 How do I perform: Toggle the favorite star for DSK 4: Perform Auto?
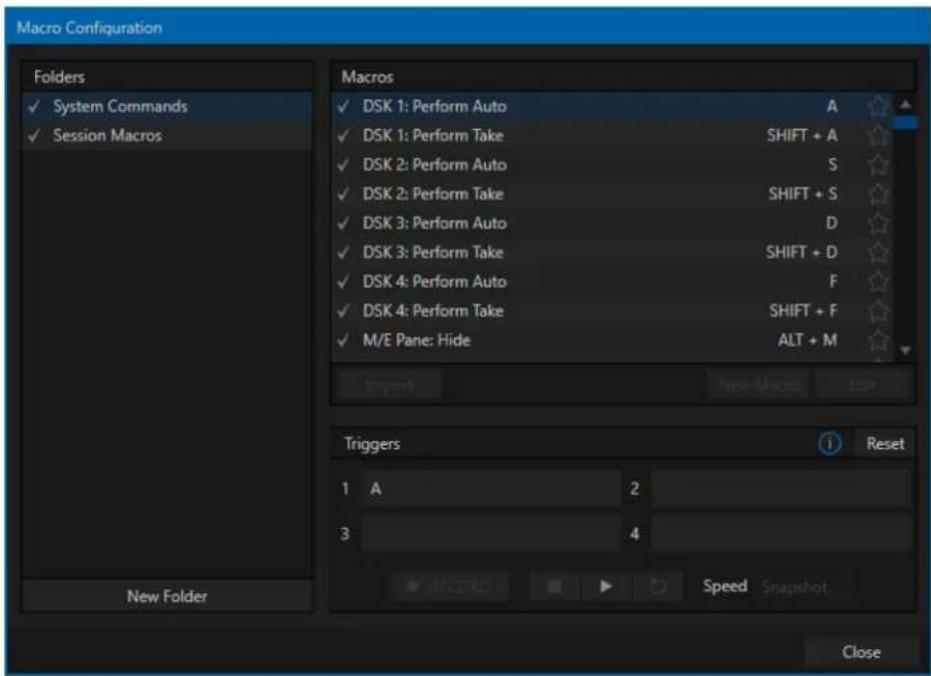(878, 281)
